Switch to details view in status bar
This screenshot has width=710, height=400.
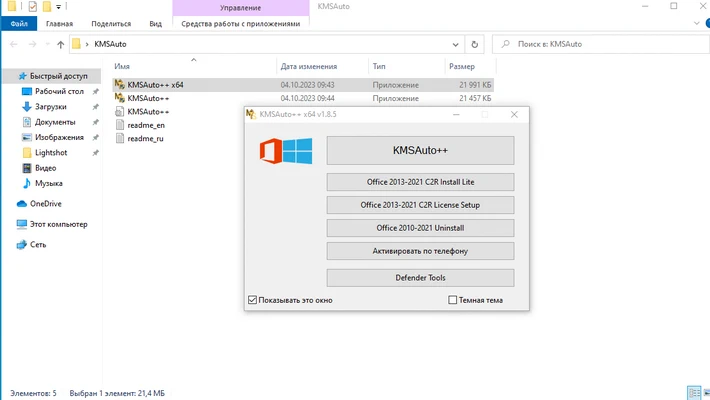pos(693,393)
